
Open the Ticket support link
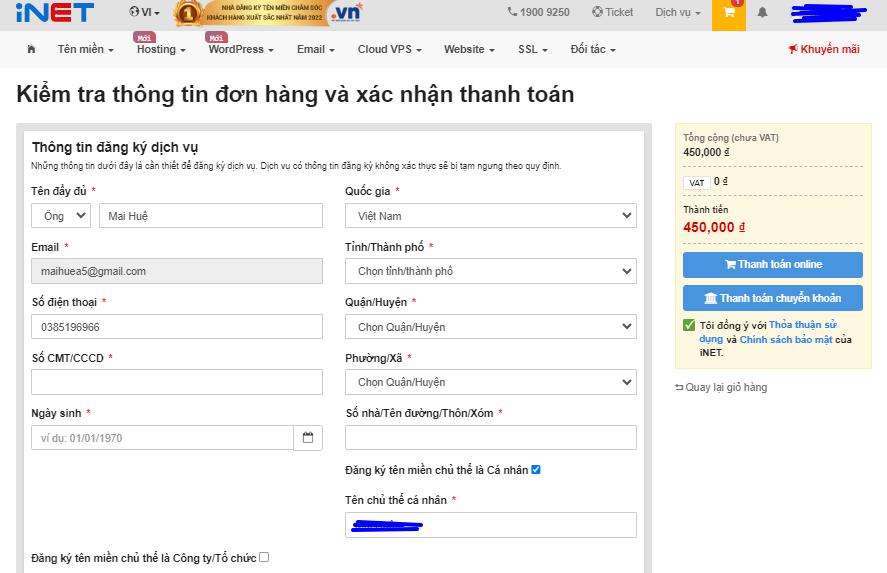coord(613,12)
